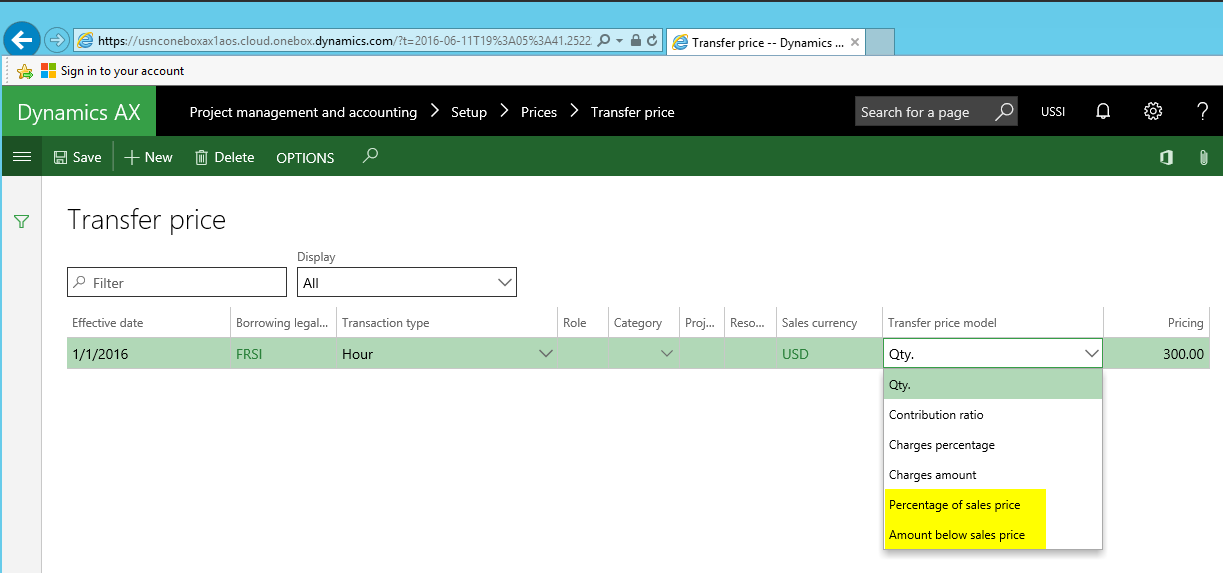Click the notifications bell icon
The width and height of the screenshot is (1223, 573).
[x=1103, y=112]
